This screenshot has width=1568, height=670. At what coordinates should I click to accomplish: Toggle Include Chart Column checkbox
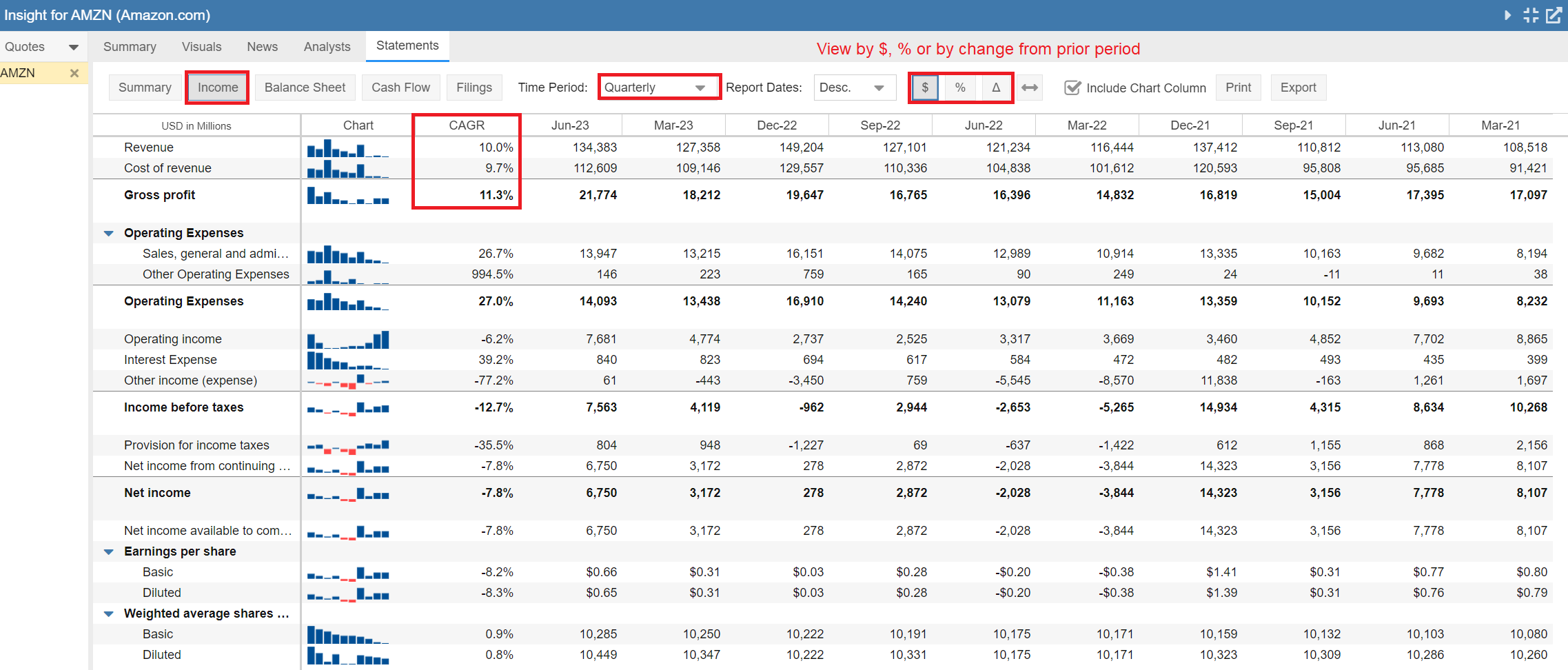[x=1072, y=88]
